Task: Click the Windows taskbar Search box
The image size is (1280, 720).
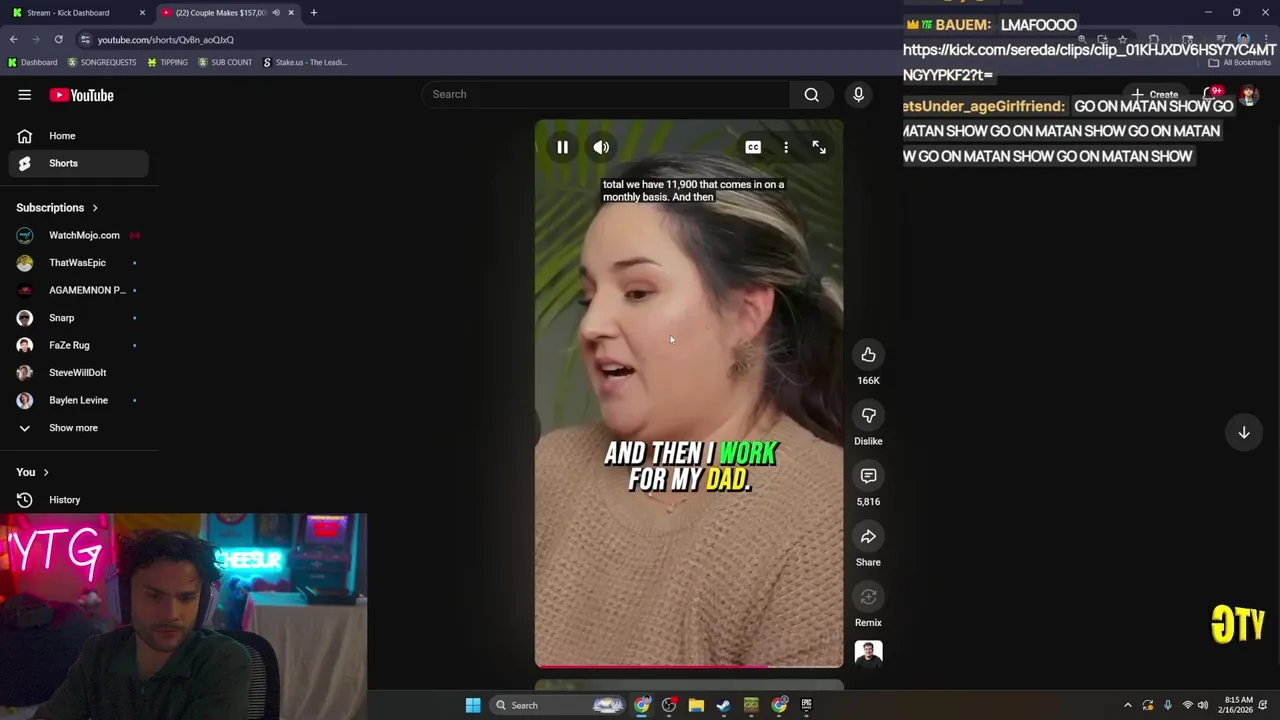Action: pyautogui.click(x=560, y=705)
